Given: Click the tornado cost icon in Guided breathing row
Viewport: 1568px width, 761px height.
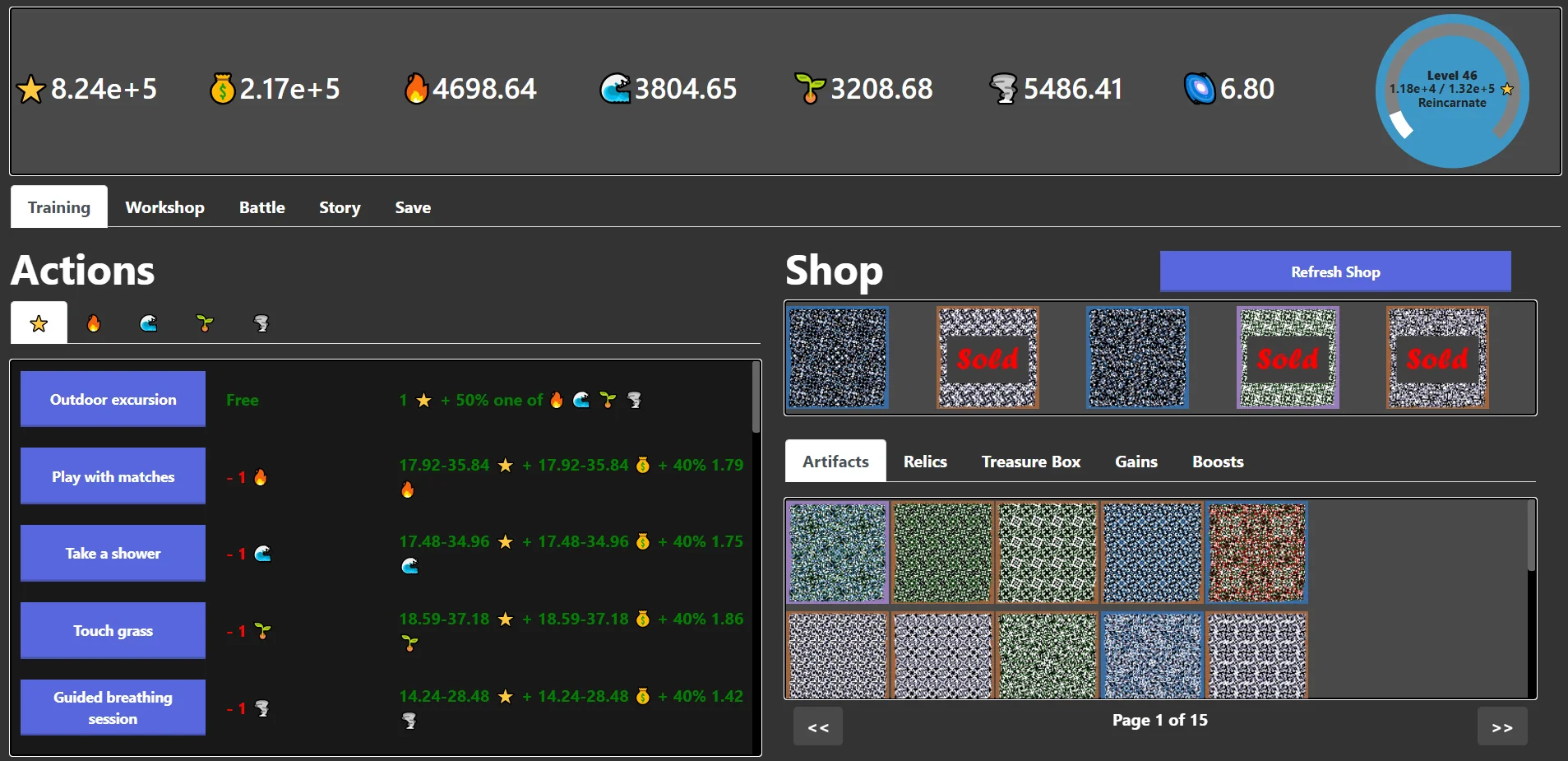Looking at the screenshot, I should coord(261,708).
